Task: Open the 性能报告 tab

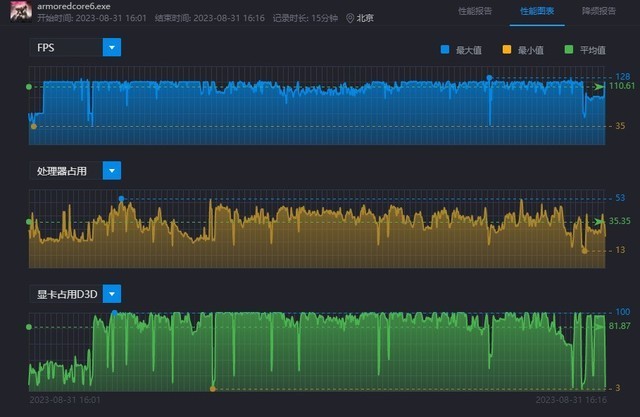Action: pyautogui.click(x=475, y=11)
